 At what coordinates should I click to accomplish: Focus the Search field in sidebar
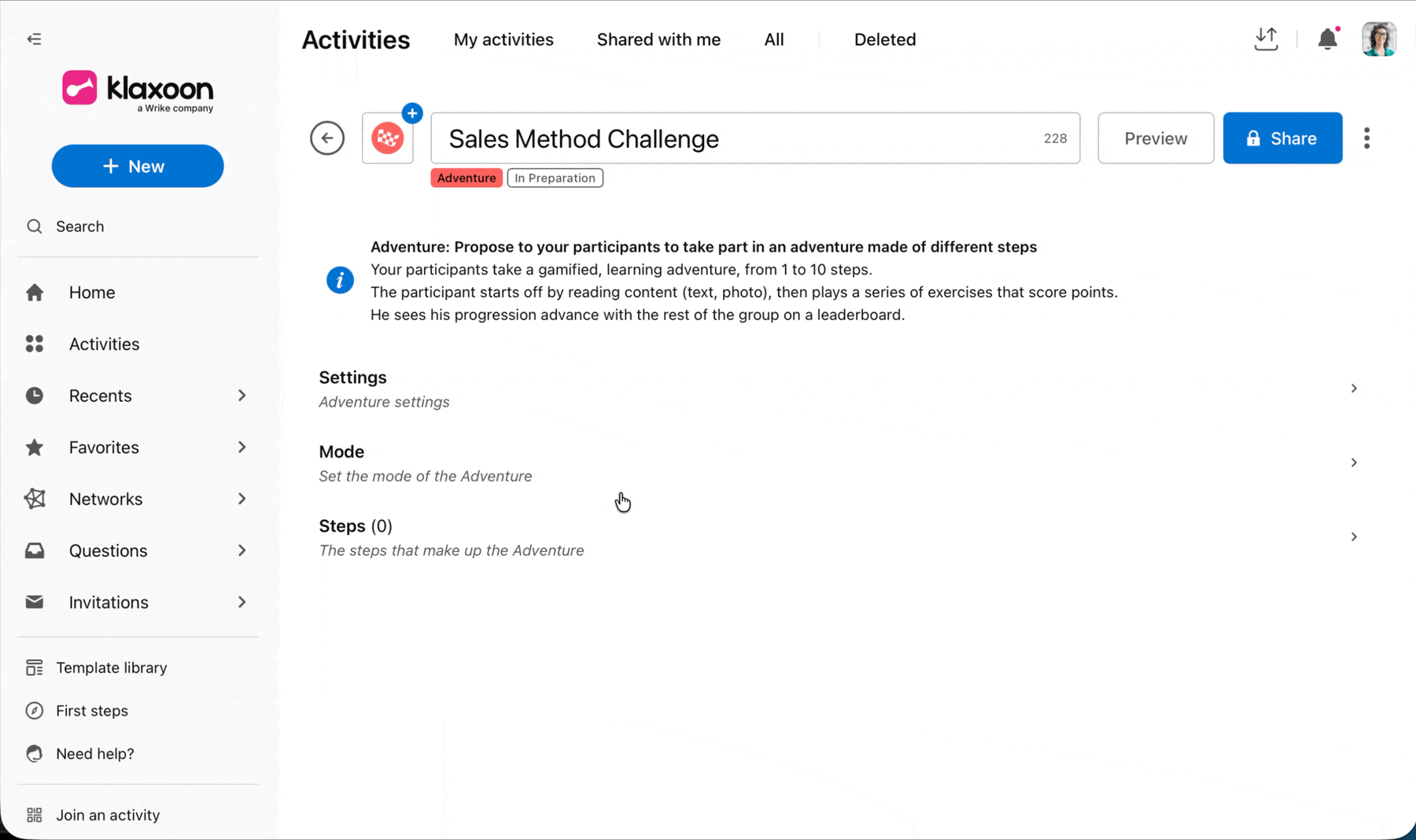(x=138, y=227)
